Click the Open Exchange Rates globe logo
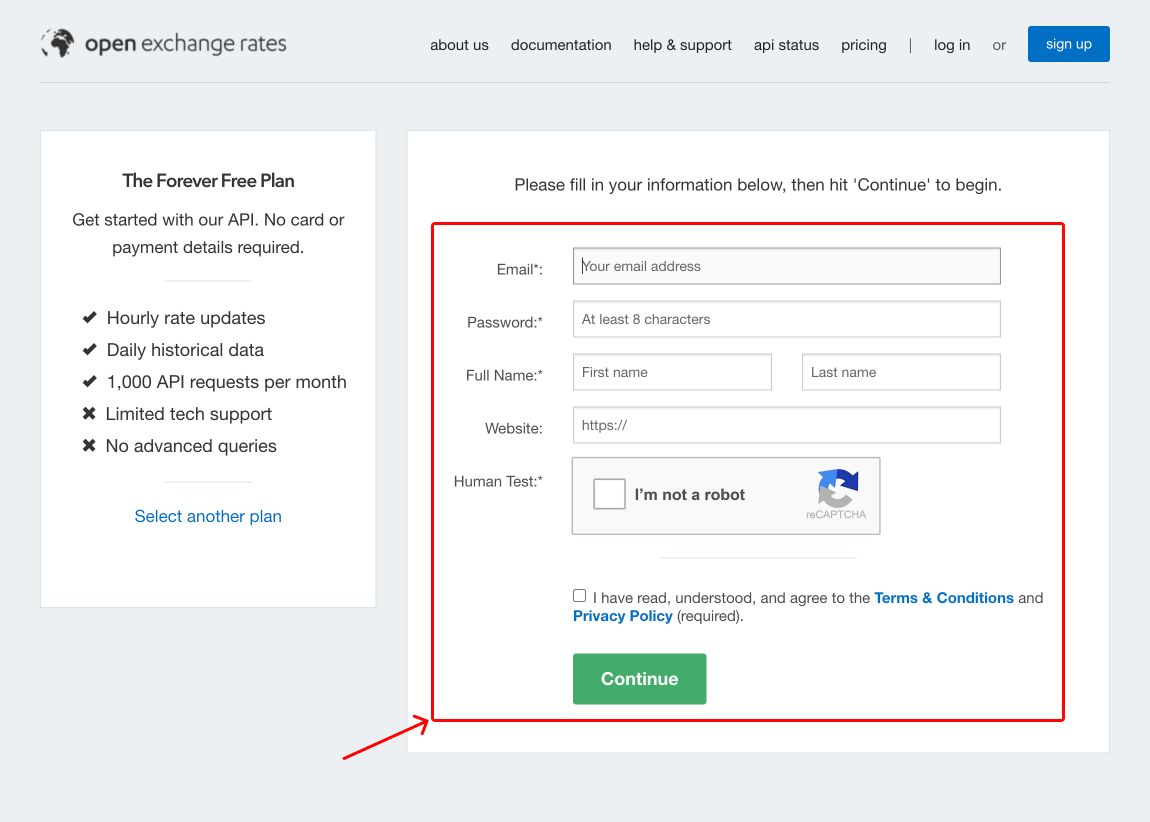Viewport: 1150px width, 822px height. (x=58, y=43)
